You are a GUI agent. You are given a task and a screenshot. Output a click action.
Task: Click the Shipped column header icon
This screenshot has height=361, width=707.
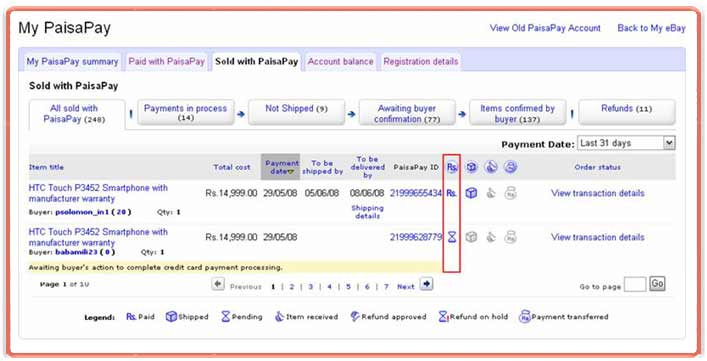pyautogui.click(x=471, y=167)
